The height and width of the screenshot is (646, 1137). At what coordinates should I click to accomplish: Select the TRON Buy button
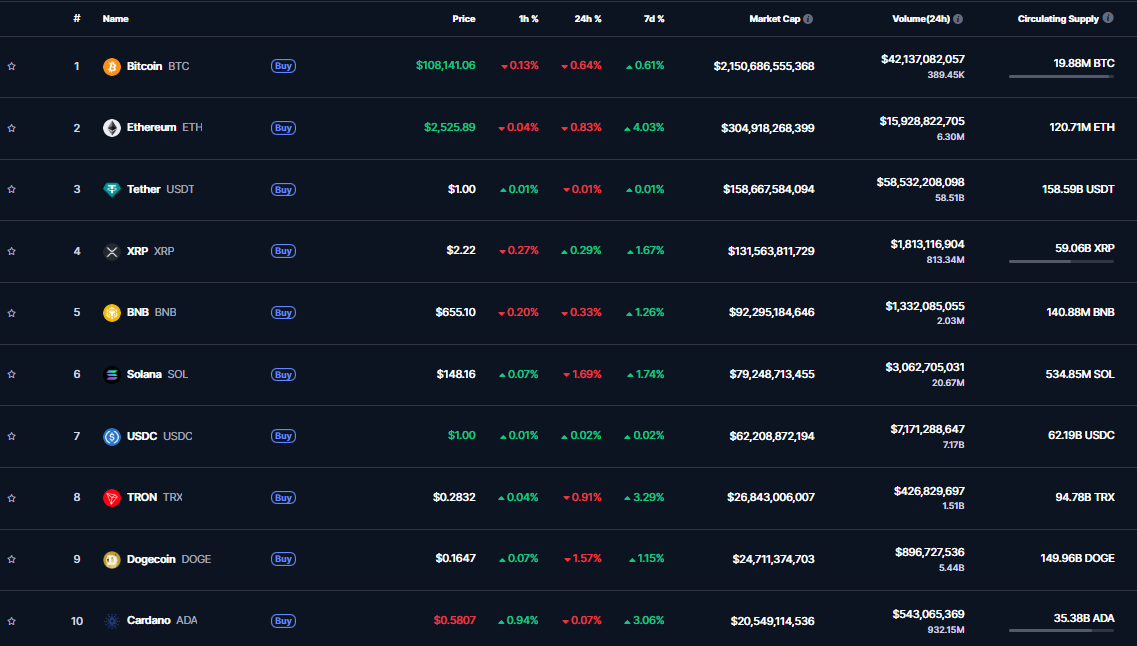click(284, 497)
